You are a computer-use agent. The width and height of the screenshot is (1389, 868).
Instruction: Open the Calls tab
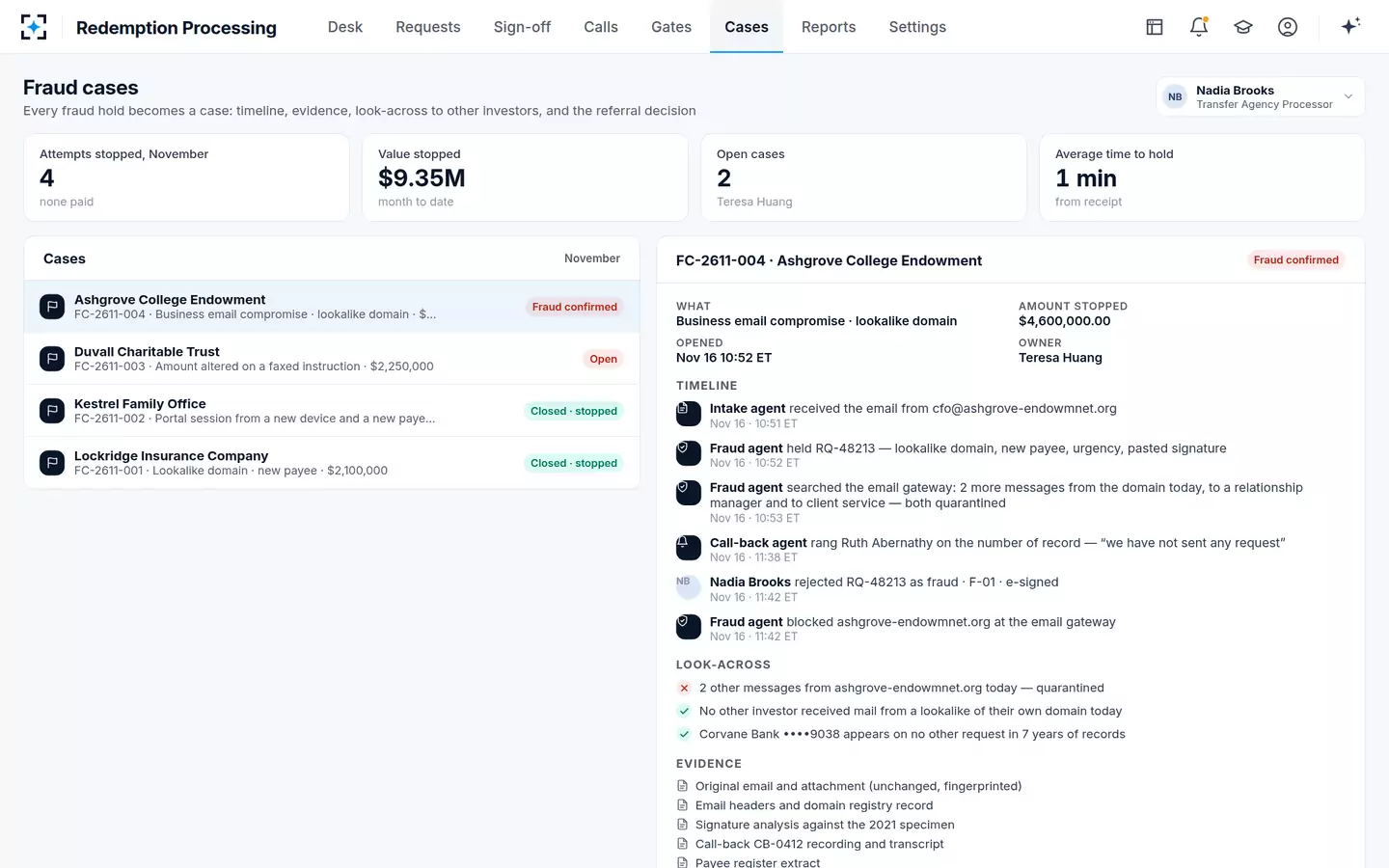tap(601, 27)
